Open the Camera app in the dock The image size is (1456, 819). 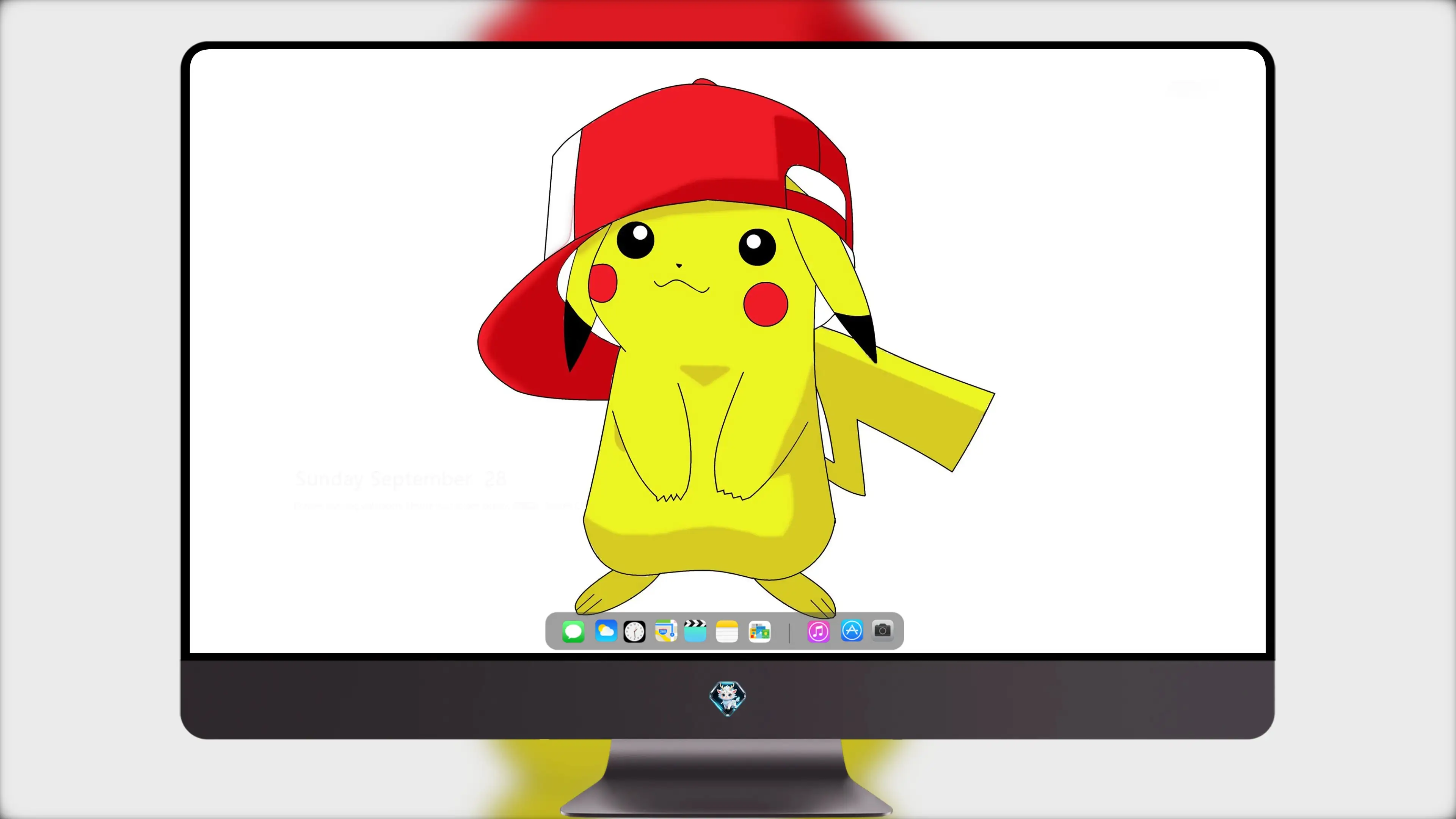(883, 630)
